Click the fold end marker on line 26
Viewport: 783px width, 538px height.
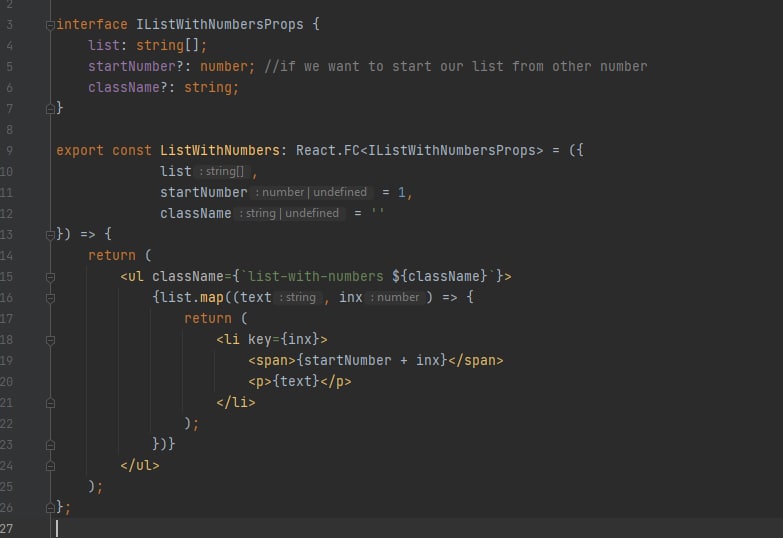click(50, 508)
